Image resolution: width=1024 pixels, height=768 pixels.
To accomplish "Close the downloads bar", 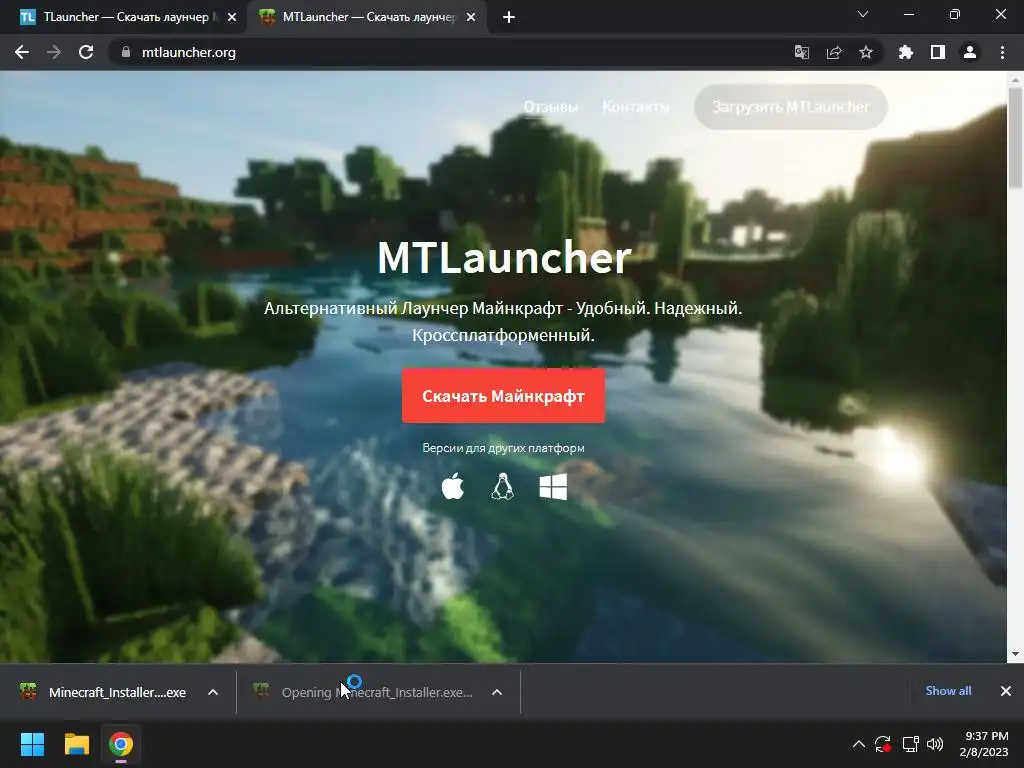I will tap(1005, 691).
